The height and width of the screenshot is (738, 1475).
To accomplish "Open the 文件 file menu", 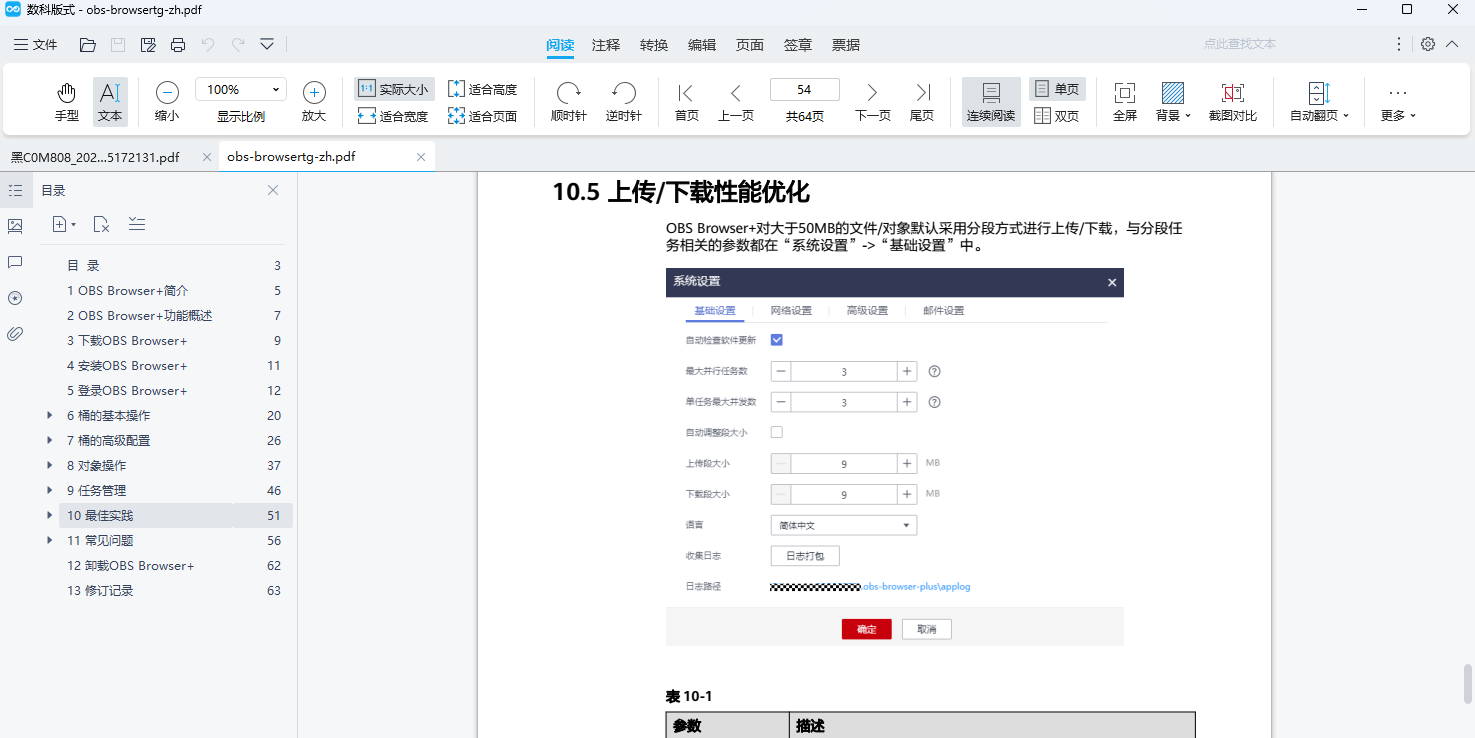I will (36, 45).
